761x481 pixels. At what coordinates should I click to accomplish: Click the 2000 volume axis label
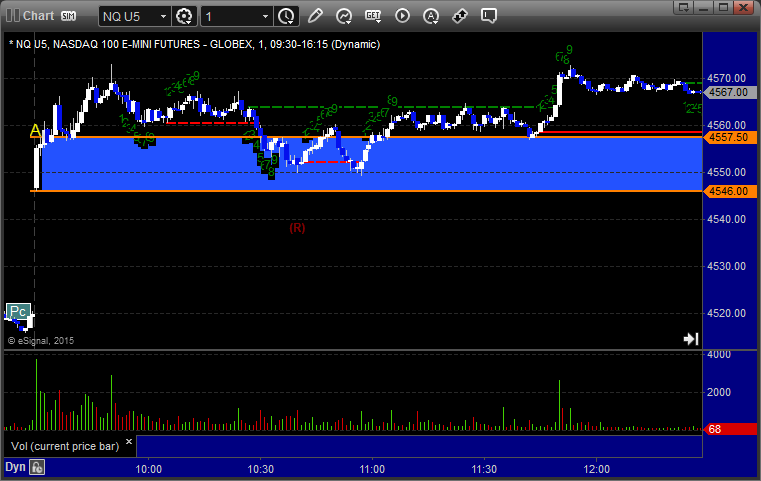pos(719,392)
